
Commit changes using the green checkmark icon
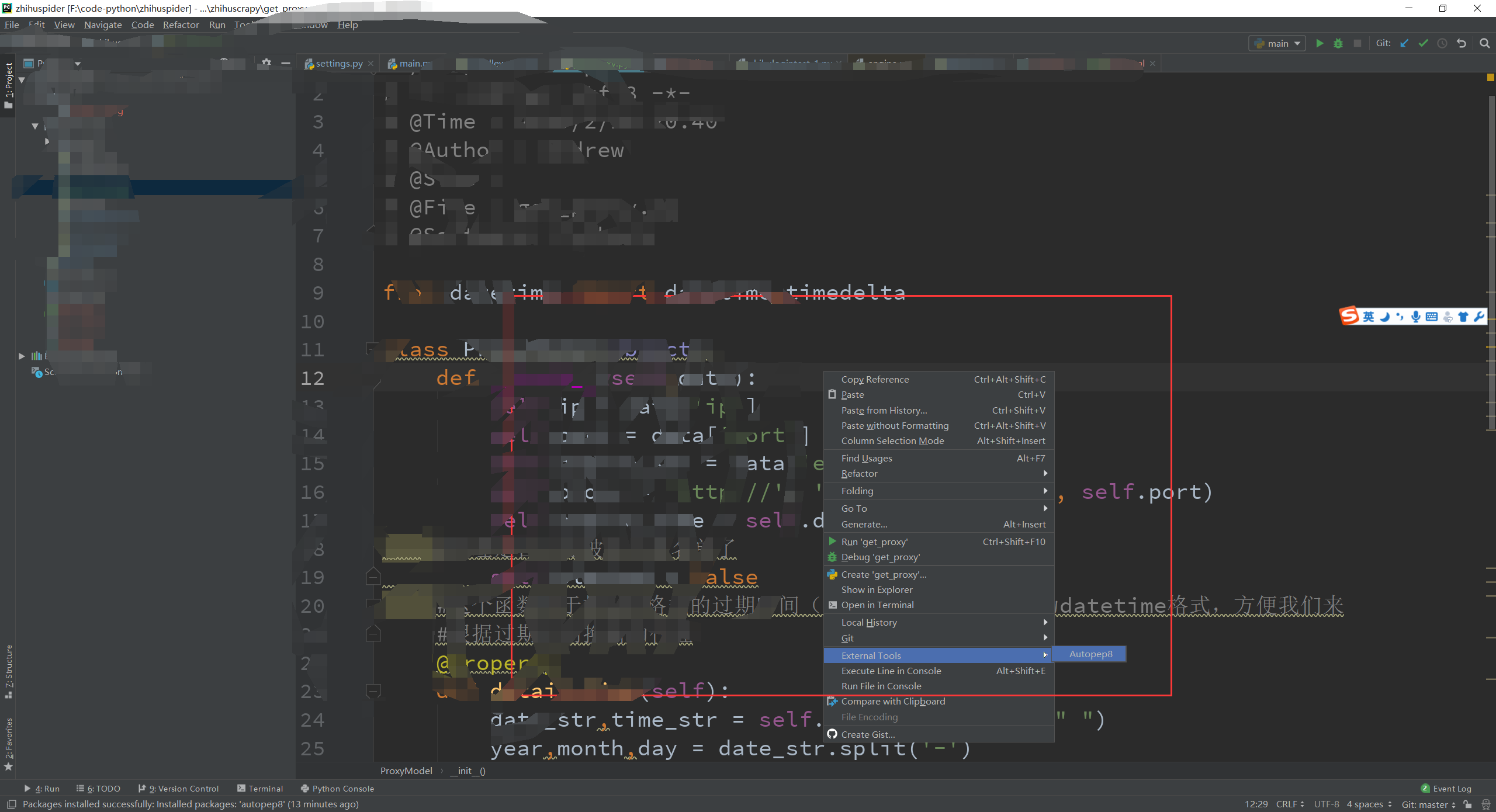pyautogui.click(x=1423, y=43)
